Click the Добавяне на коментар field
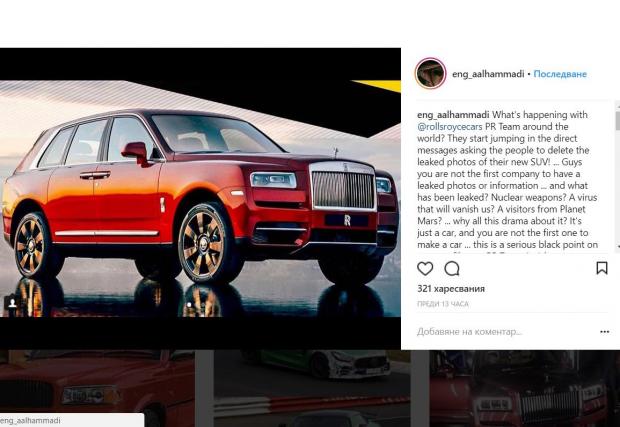The height and width of the screenshot is (427, 620). click(x=506, y=332)
